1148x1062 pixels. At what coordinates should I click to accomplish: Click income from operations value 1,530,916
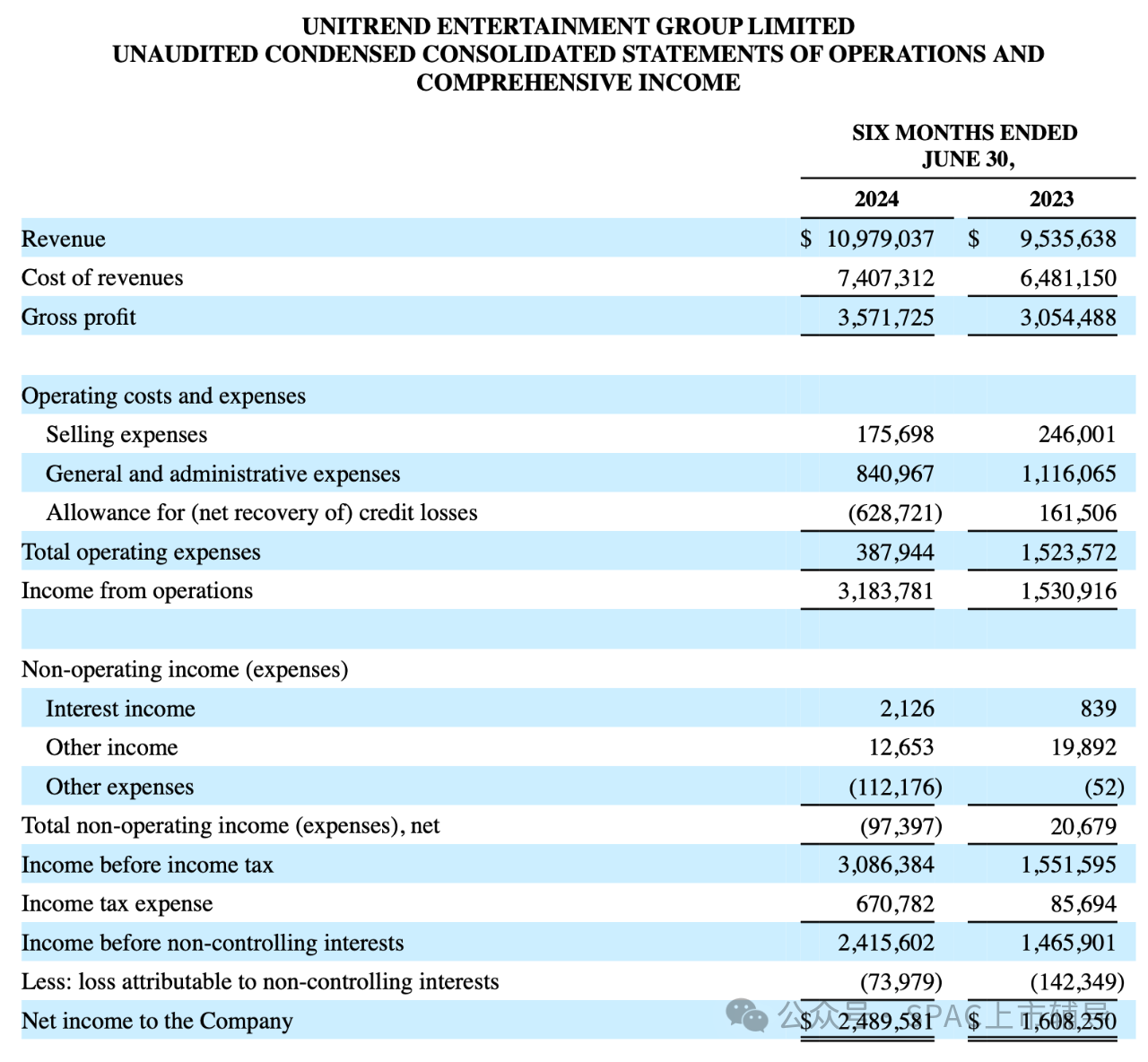(x=1069, y=591)
